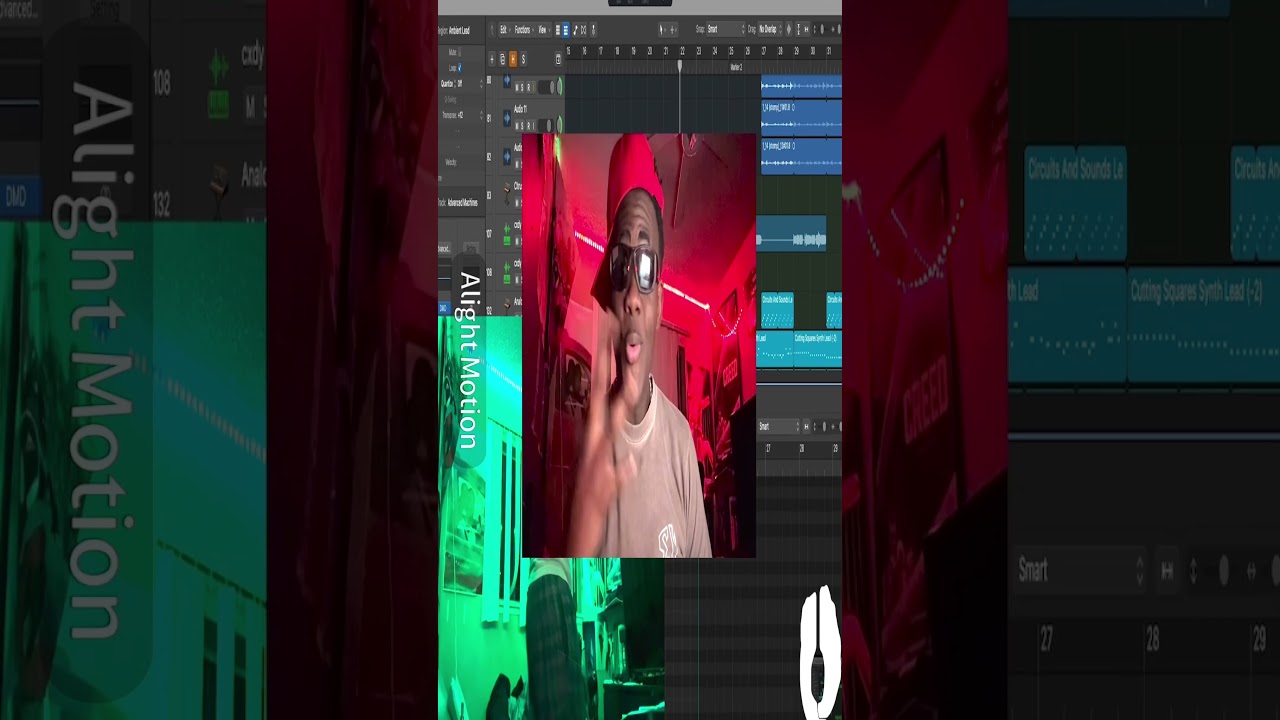Click bar 28 in piano roll ruler

pos(801,449)
